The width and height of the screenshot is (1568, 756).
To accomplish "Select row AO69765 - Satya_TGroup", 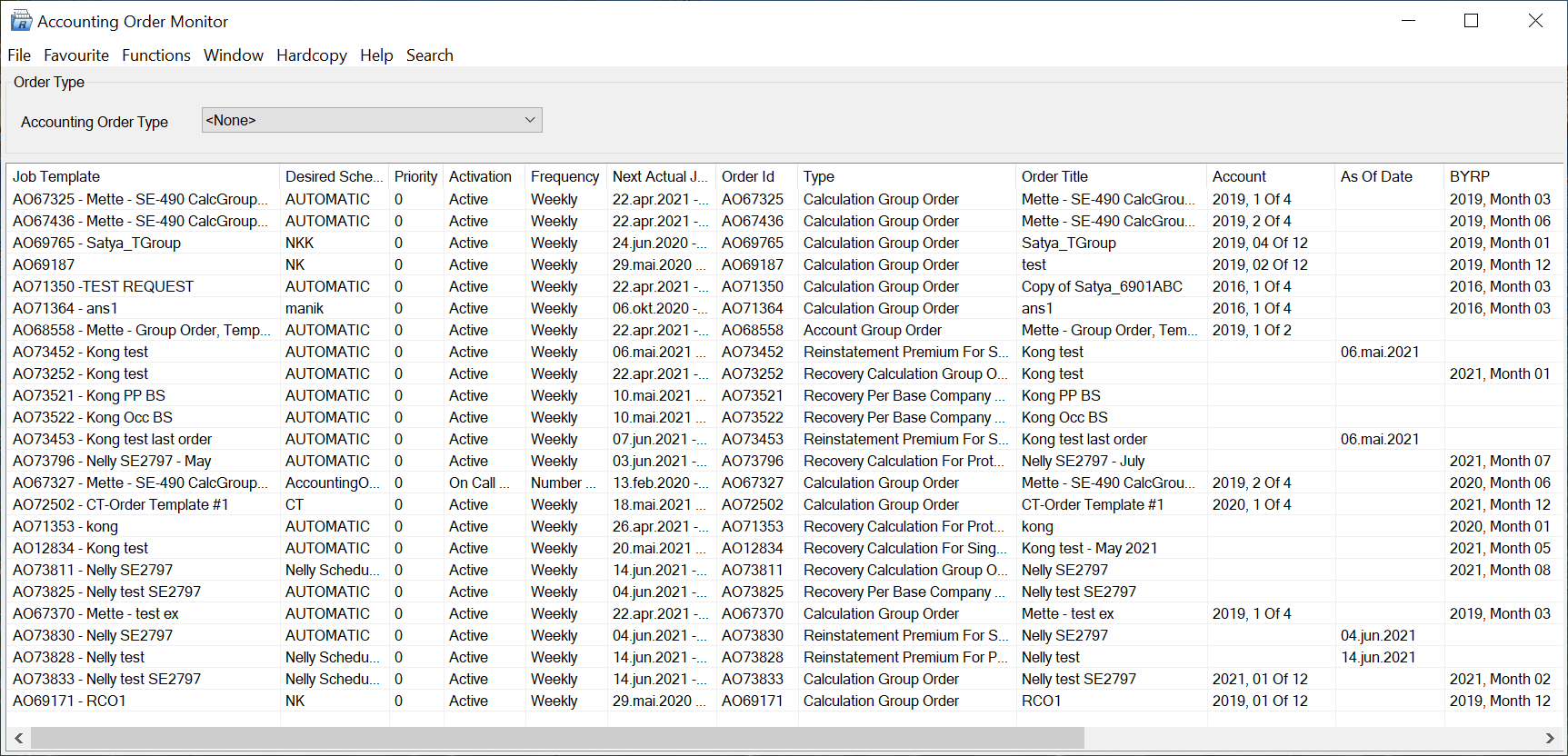I will [x=784, y=243].
